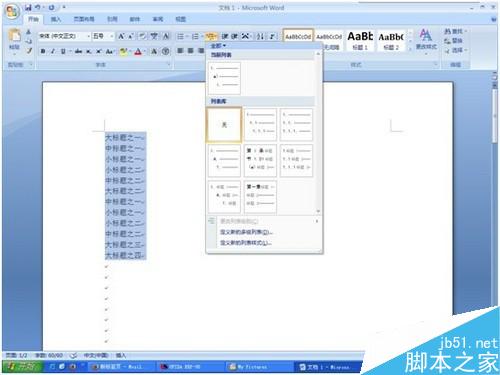Save the document from the quick access toolbar
Screen dimensions: 500x375
pos(28,7)
